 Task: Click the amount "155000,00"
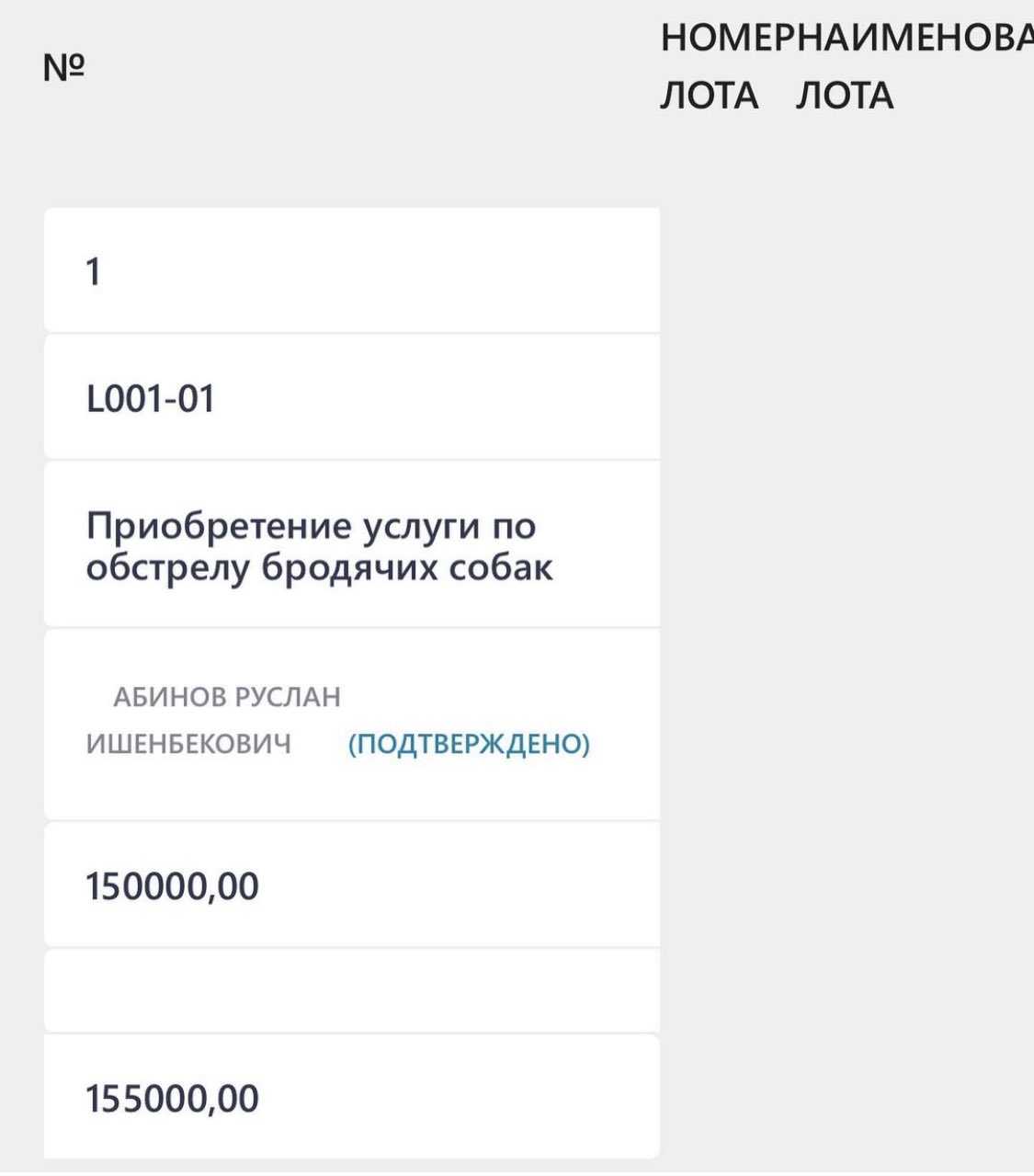click(x=172, y=1099)
